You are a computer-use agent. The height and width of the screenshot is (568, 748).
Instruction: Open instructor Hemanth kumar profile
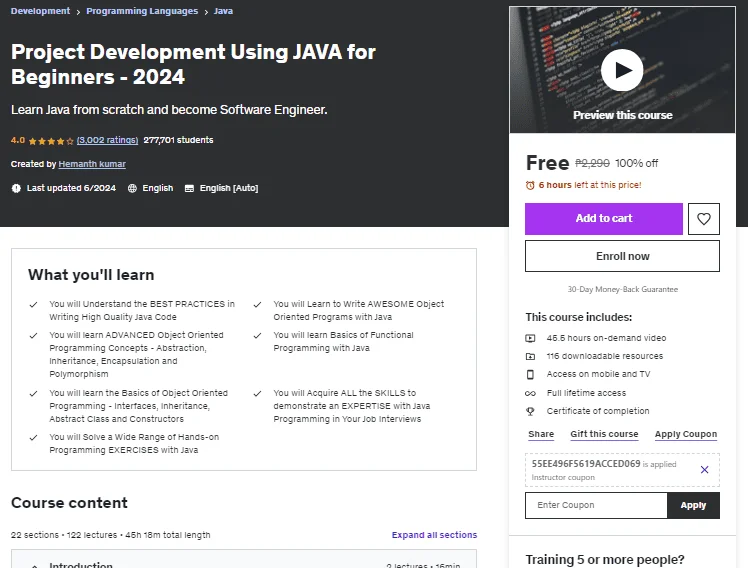(92, 164)
